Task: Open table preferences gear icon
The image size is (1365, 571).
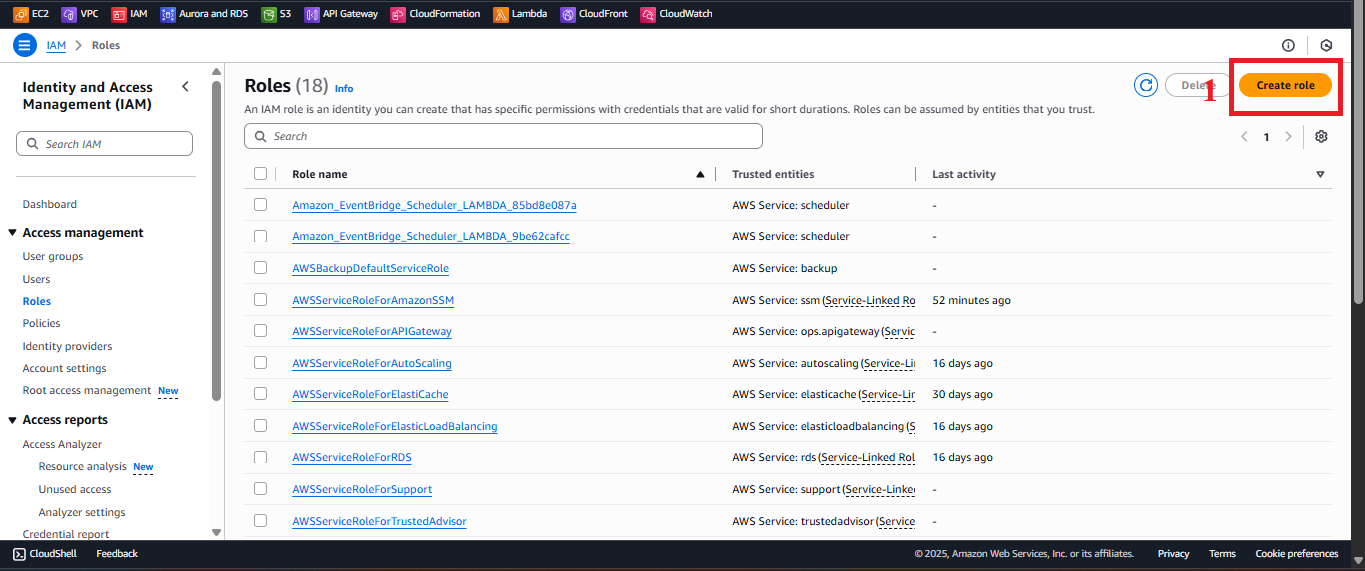Action: point(1321,137)
